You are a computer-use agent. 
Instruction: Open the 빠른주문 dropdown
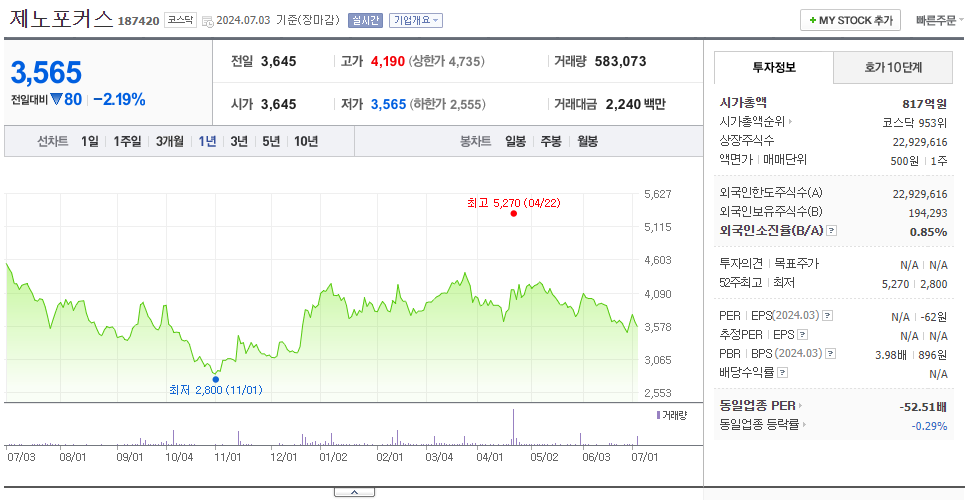(x=940, y=20)
